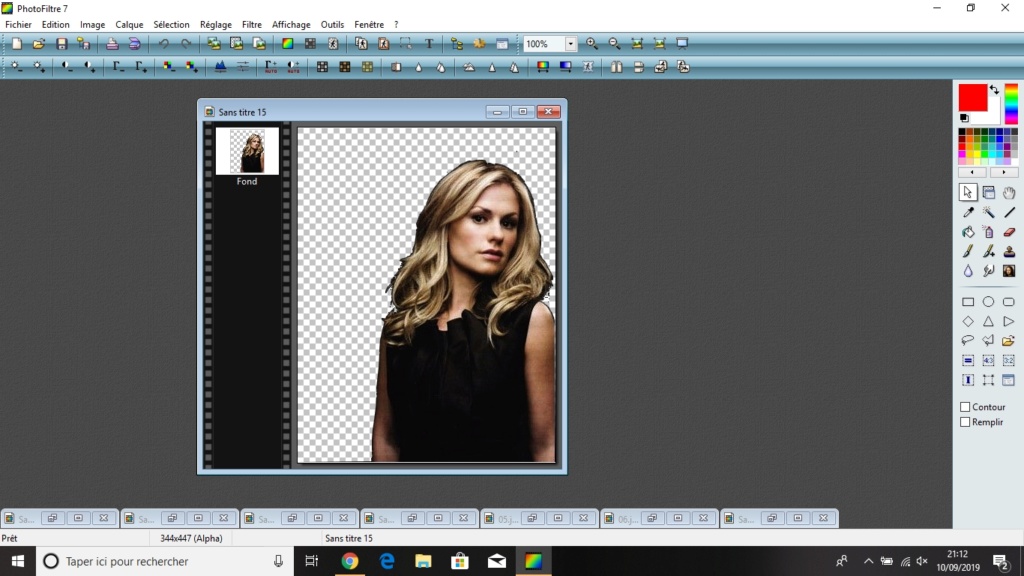
Task: Click the Text tool T icon
Action: click(429, 44)
